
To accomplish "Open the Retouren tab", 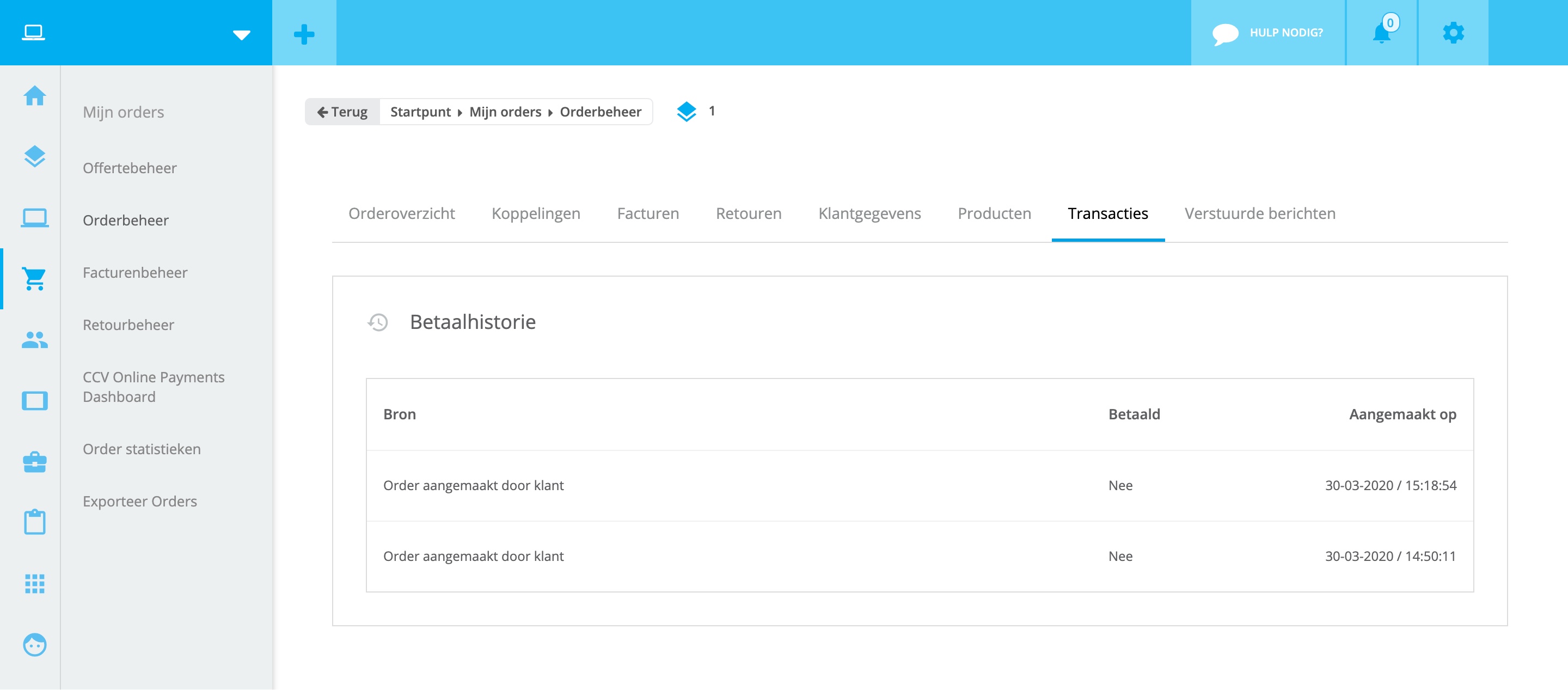I will 749,214.
